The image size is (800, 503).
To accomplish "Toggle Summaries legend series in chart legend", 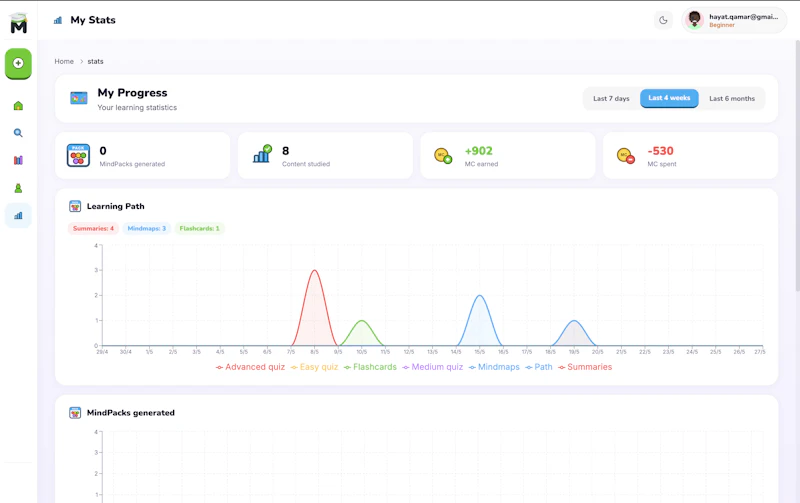I will pos(585,367).
